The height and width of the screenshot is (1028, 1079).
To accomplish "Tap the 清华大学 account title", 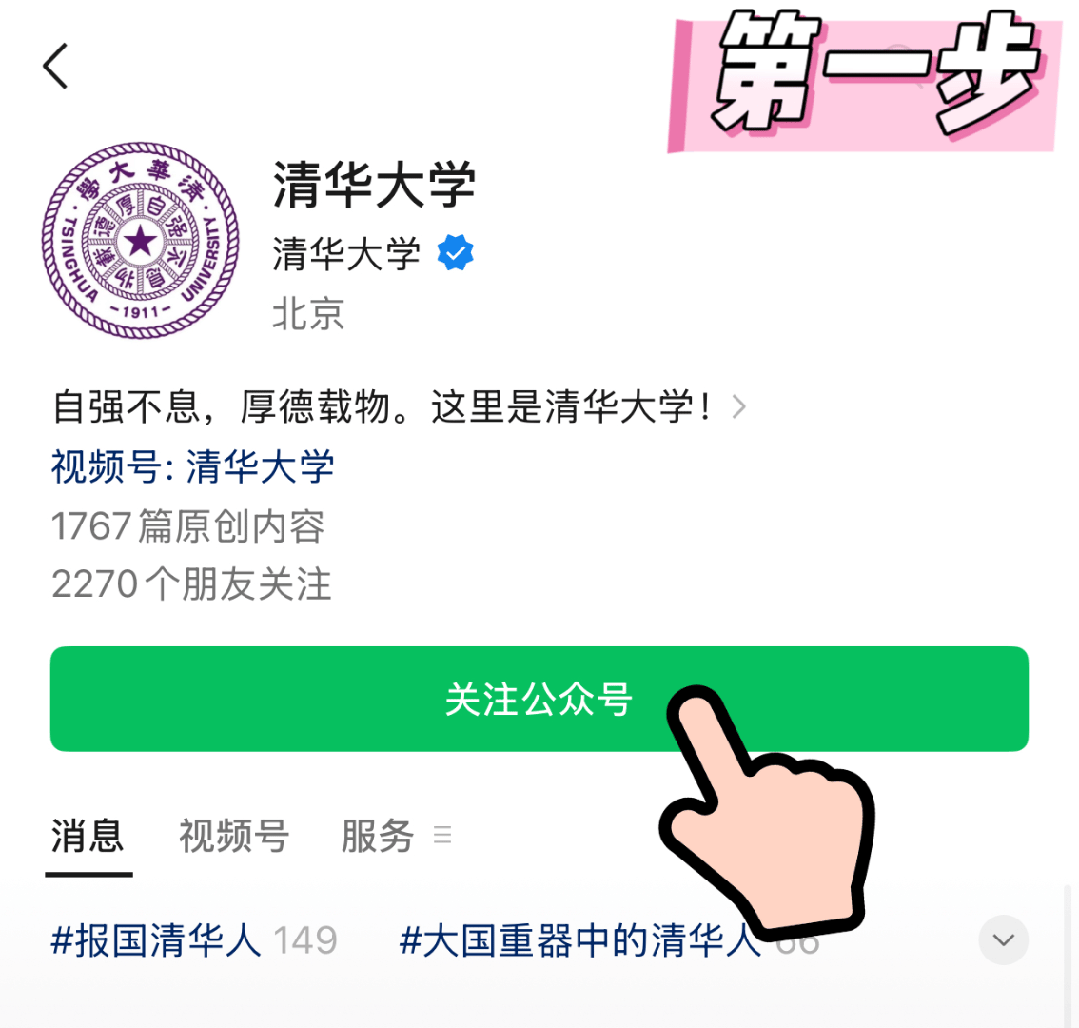I will 374,184.
